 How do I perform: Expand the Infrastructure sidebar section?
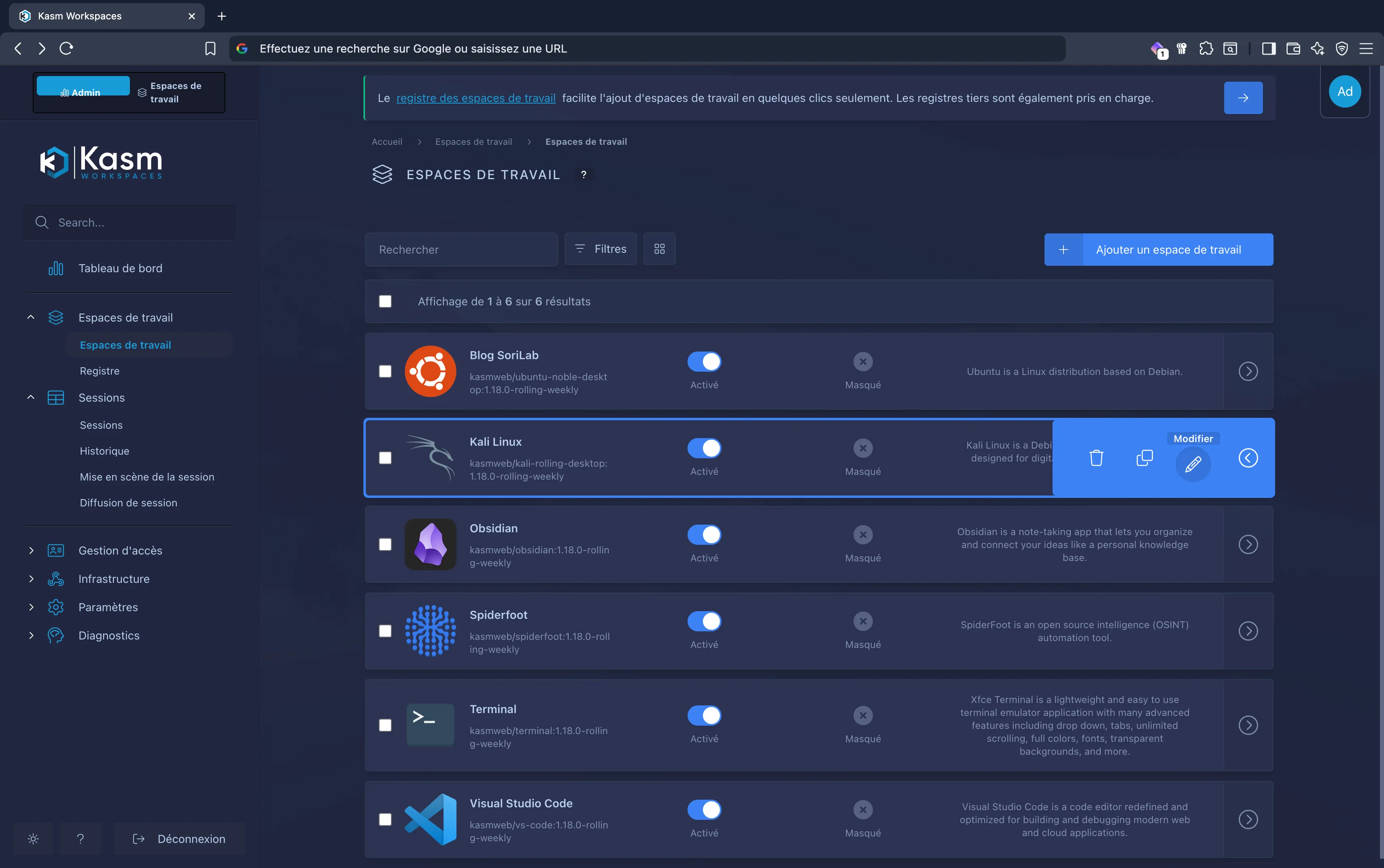[31, 579]
